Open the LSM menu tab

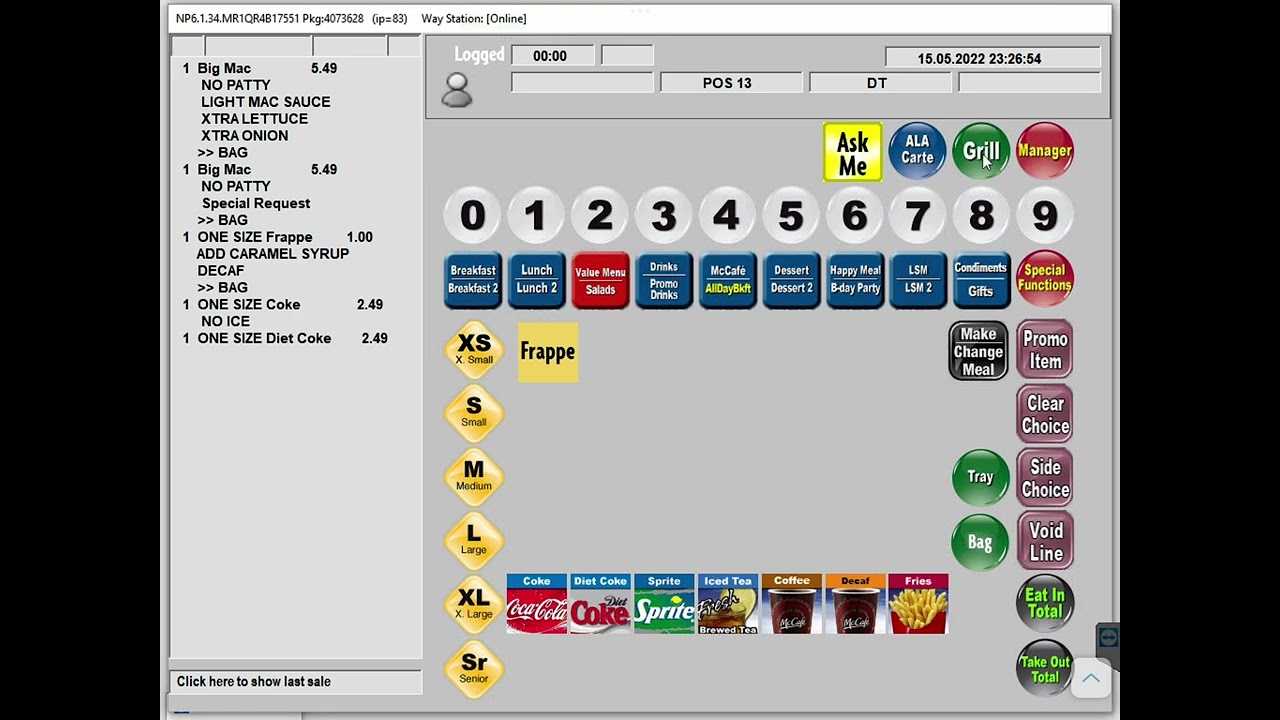[918, 280]
